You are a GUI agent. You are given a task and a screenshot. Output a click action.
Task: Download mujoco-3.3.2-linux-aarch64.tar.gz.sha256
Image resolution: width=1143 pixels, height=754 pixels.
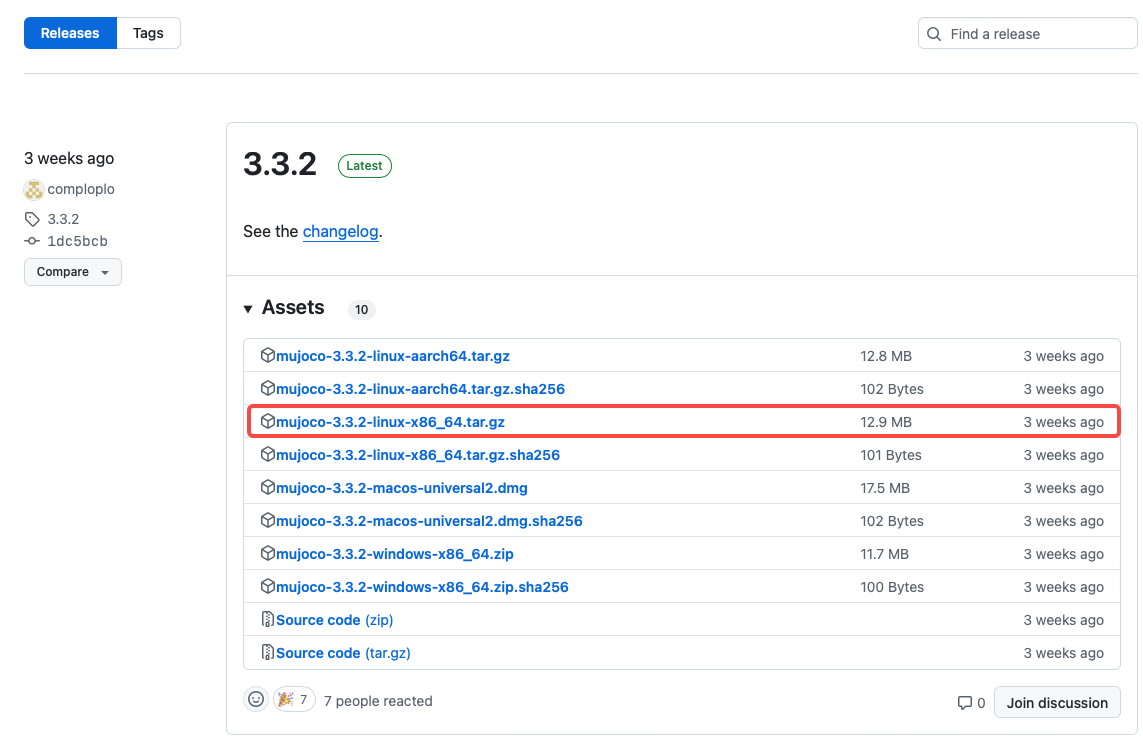[421, 389]
